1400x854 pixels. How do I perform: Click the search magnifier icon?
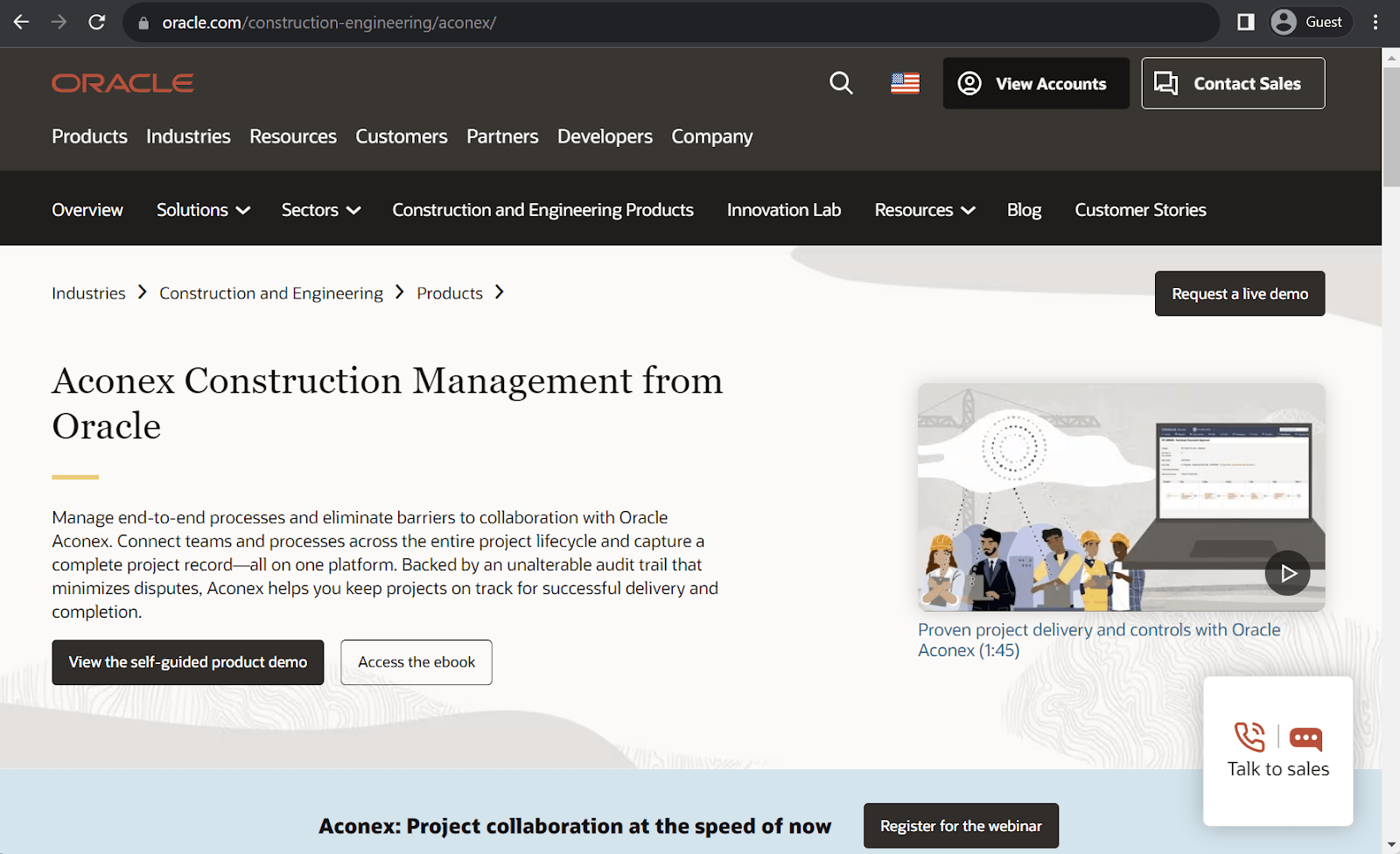[840, 83]
